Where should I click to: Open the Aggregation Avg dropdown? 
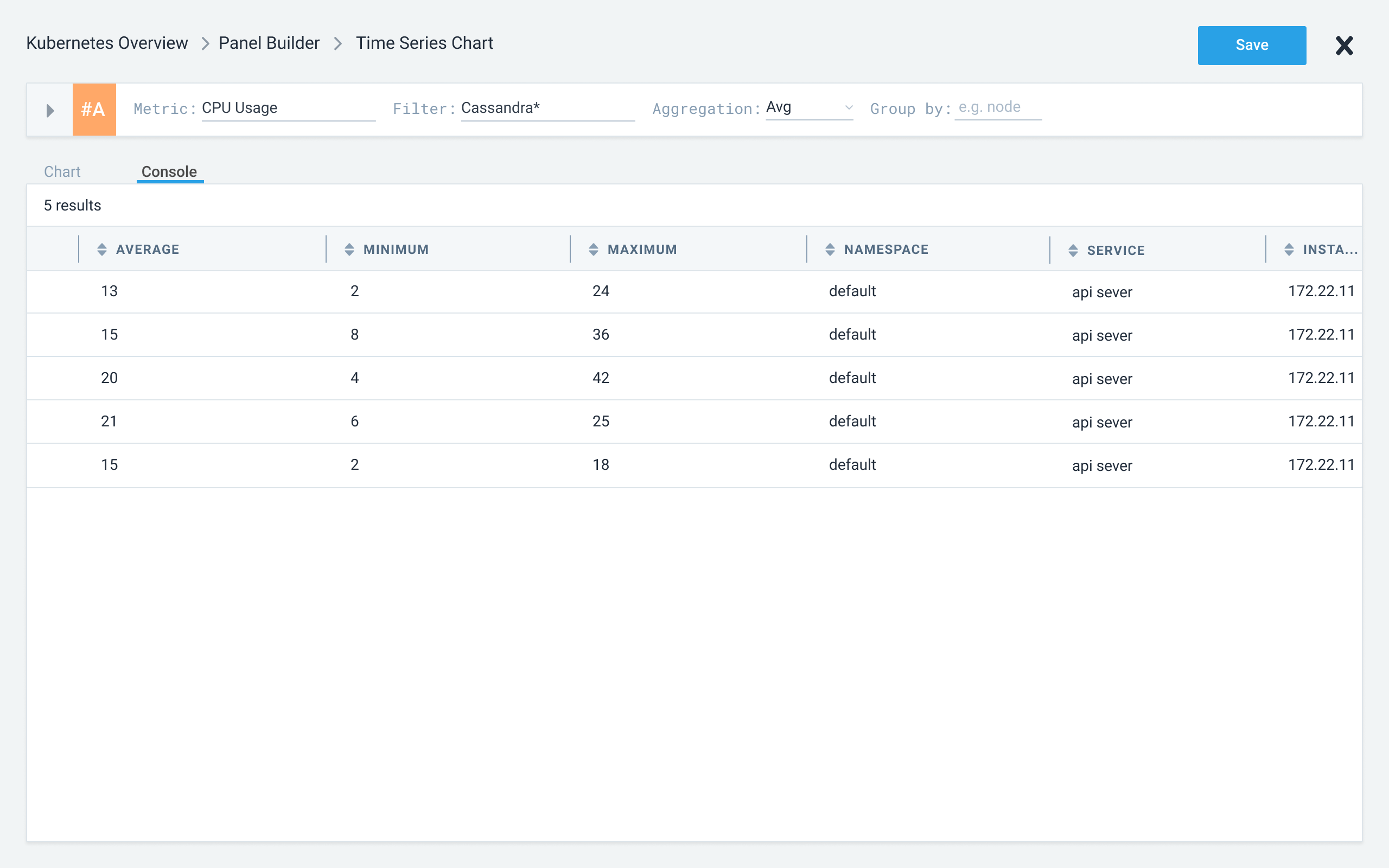point(810,107)
